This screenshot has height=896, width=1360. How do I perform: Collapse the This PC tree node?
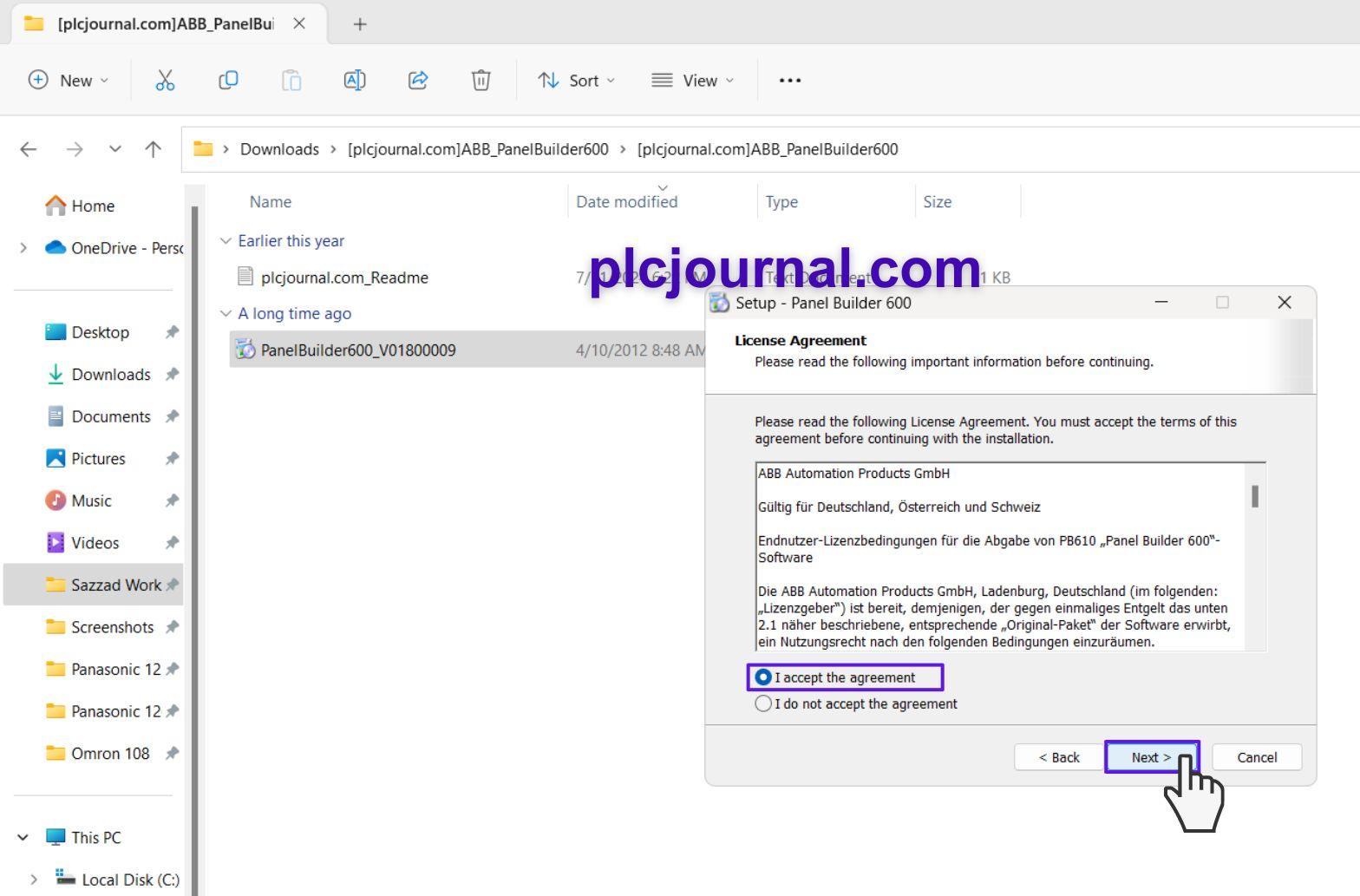coord(23,837)
